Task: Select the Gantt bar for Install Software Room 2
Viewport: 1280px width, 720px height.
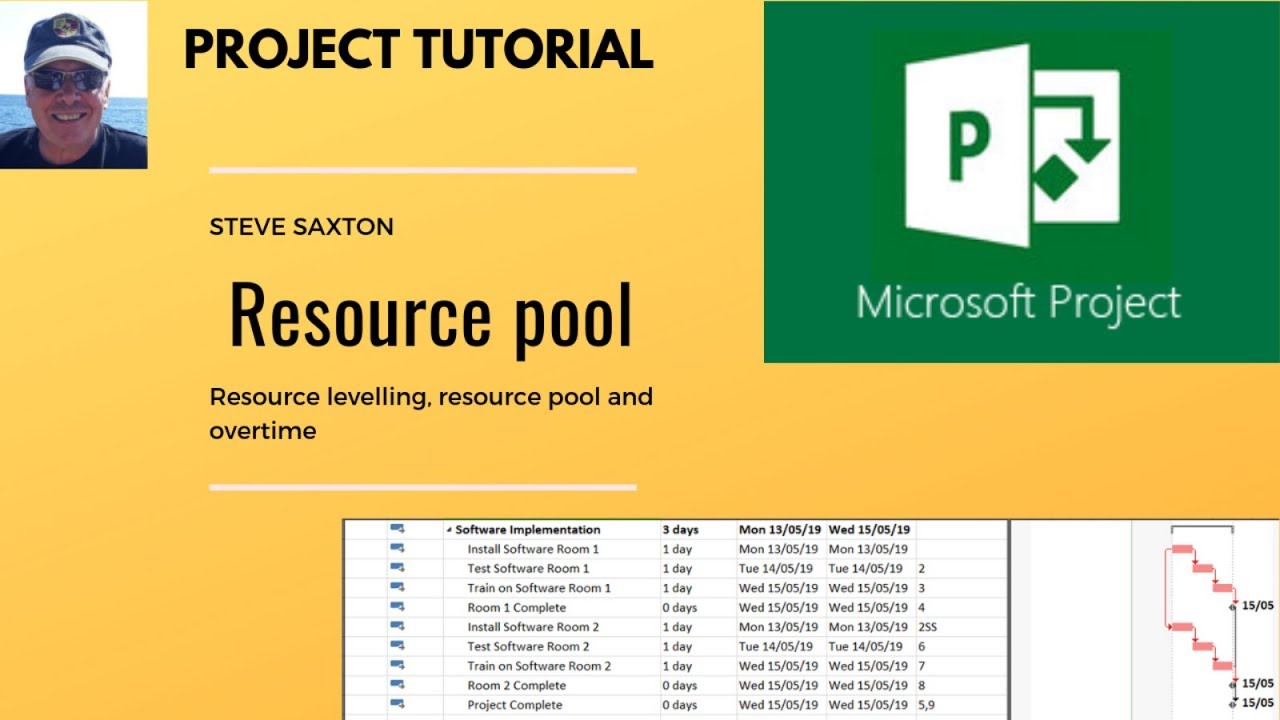Action: [1182, 627]
